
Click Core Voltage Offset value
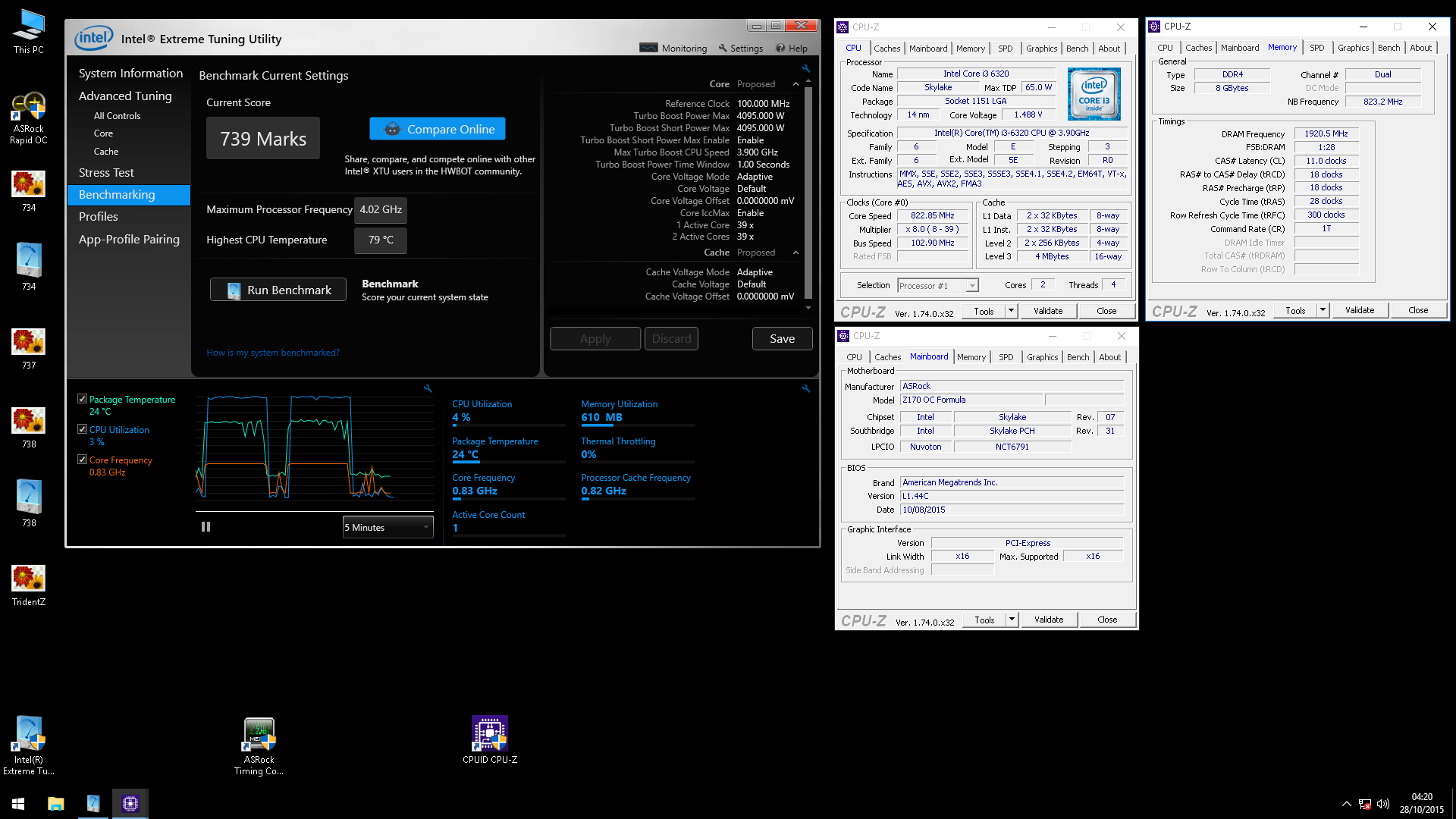click(765, 201)
